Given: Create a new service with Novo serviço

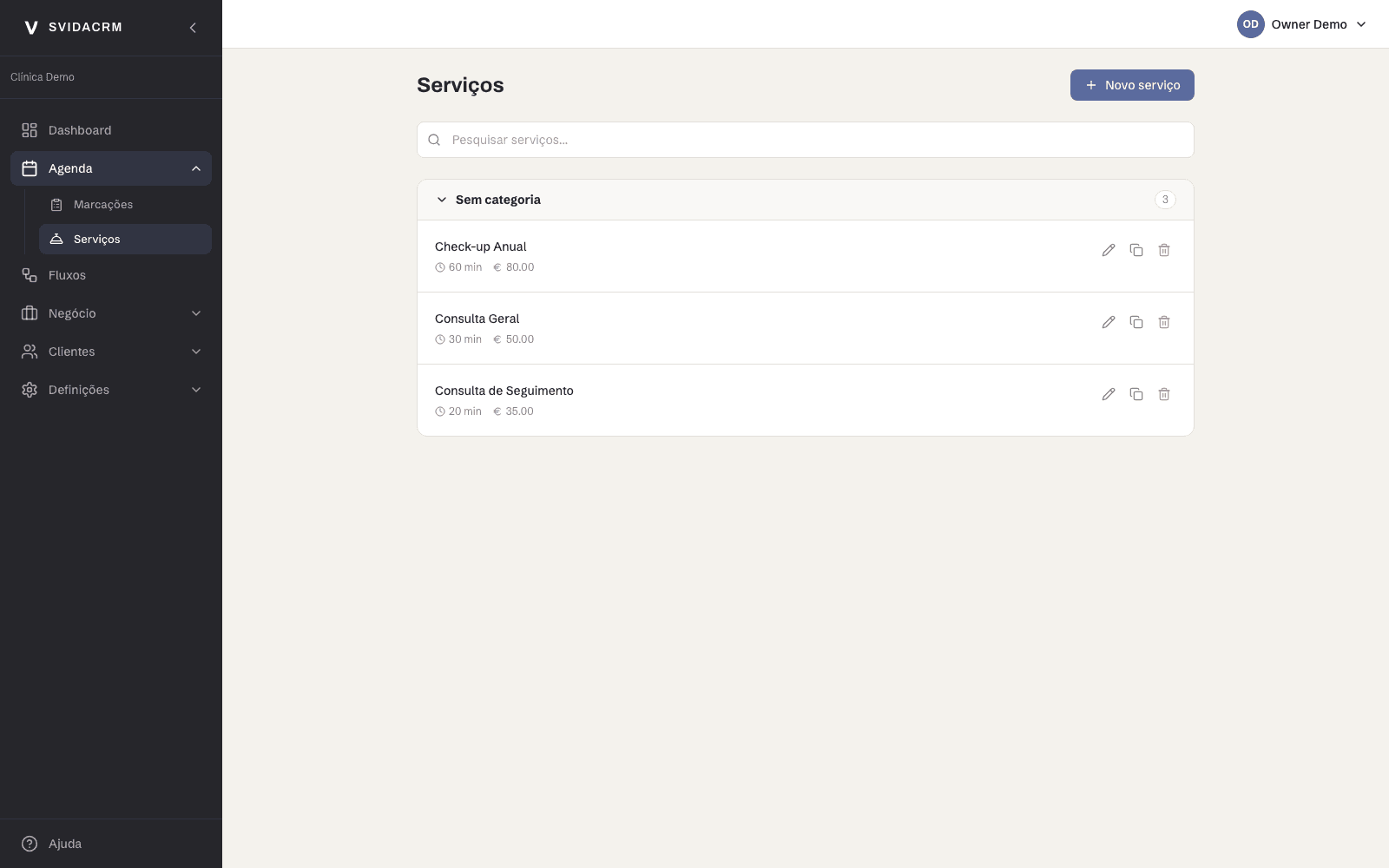Looking at the screenshot, I should coord(1132,85).
